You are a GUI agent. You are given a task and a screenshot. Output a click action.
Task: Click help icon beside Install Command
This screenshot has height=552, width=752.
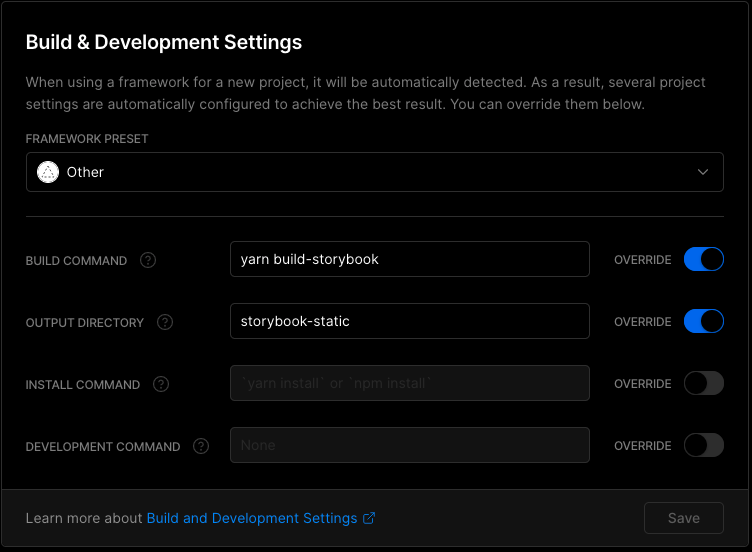[161, 384]
